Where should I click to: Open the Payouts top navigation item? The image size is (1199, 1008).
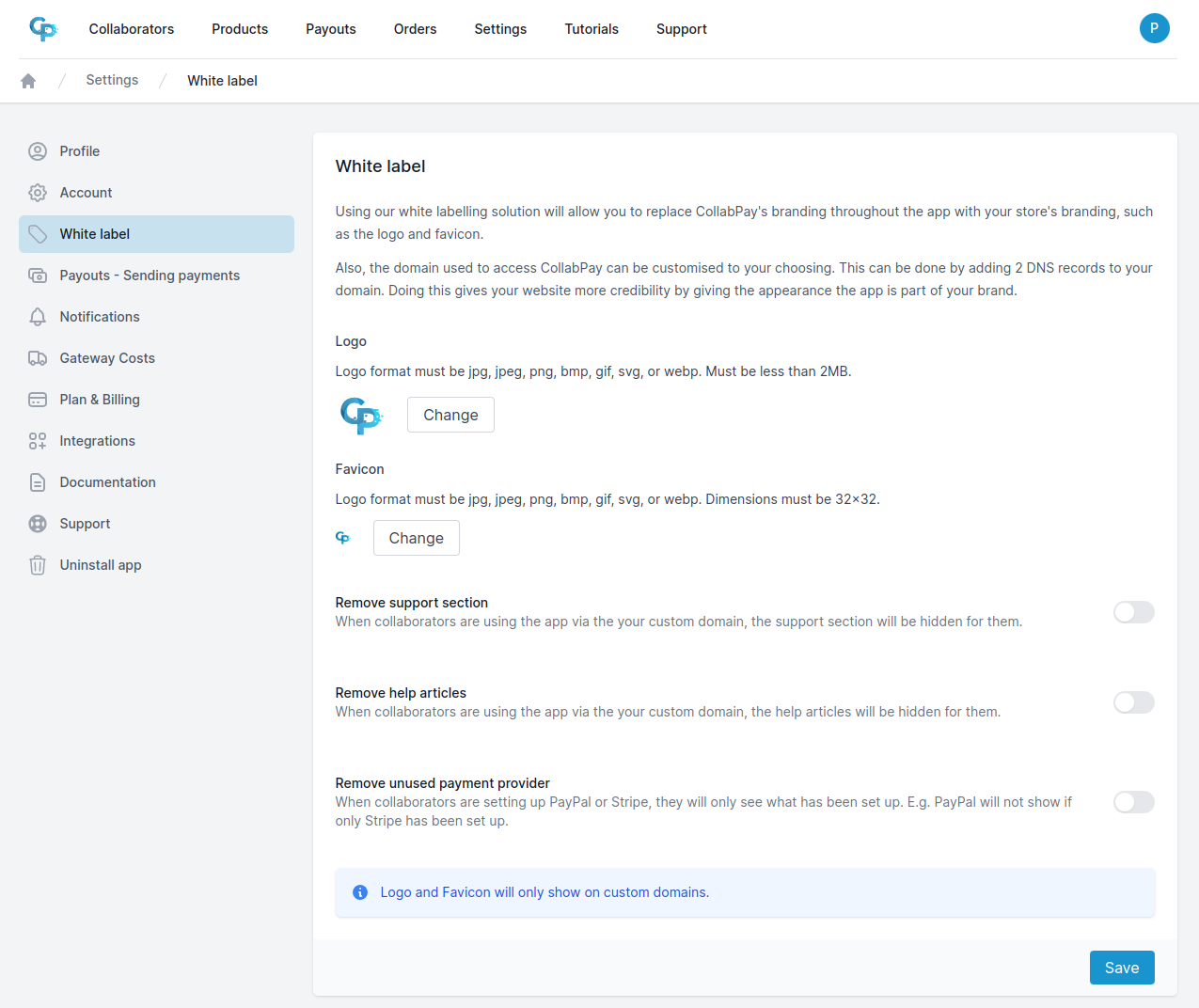coord(331,29)
